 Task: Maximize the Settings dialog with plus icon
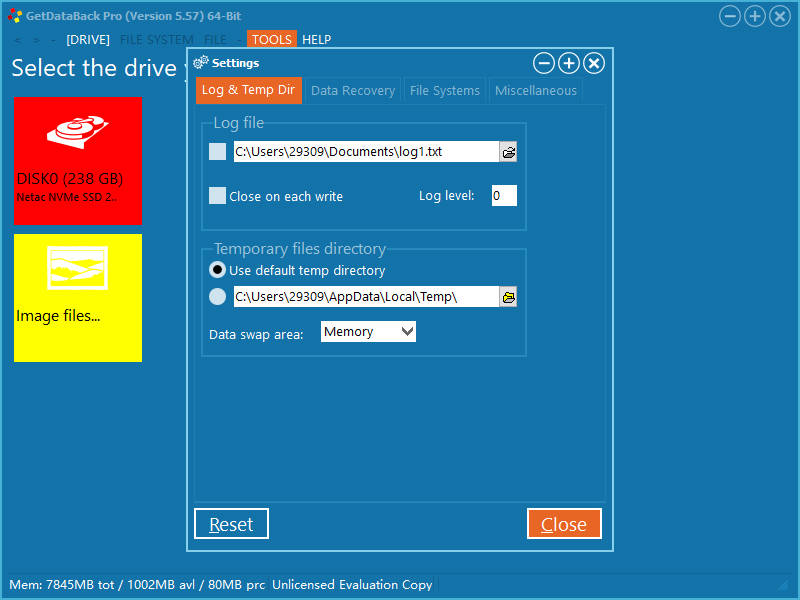[568, 64]
